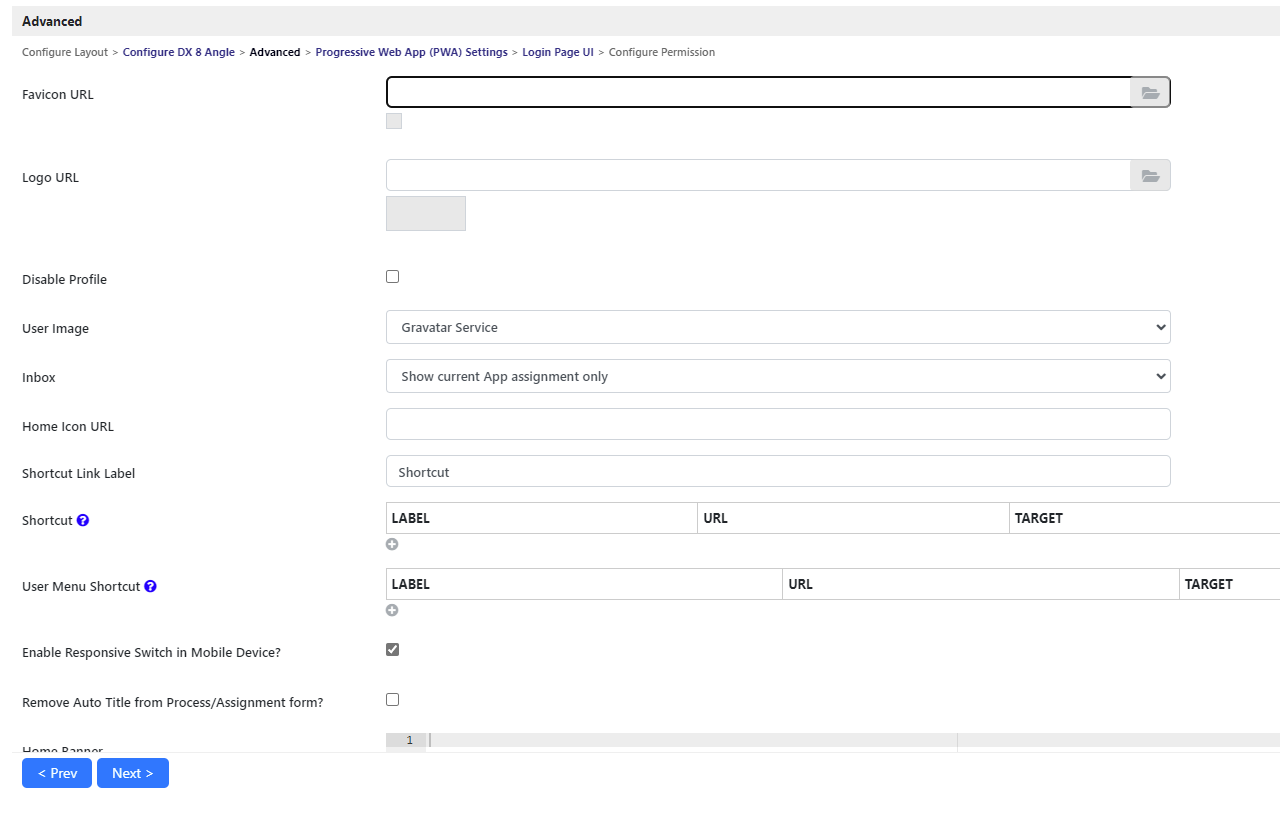The image size is (1280, 820).
Task: Open Progressive Web App (PWA) Settings step
Action: click(x=411, y=52)
